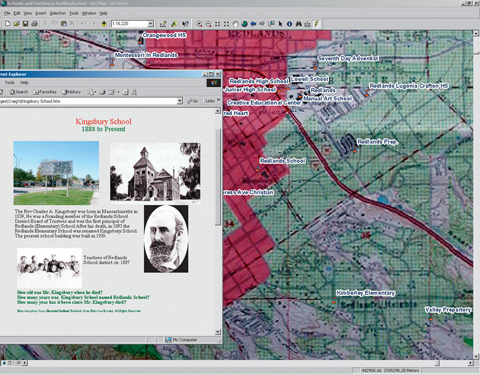Select the Zoom In tool

pyautogui.click(x=199, y=24)
